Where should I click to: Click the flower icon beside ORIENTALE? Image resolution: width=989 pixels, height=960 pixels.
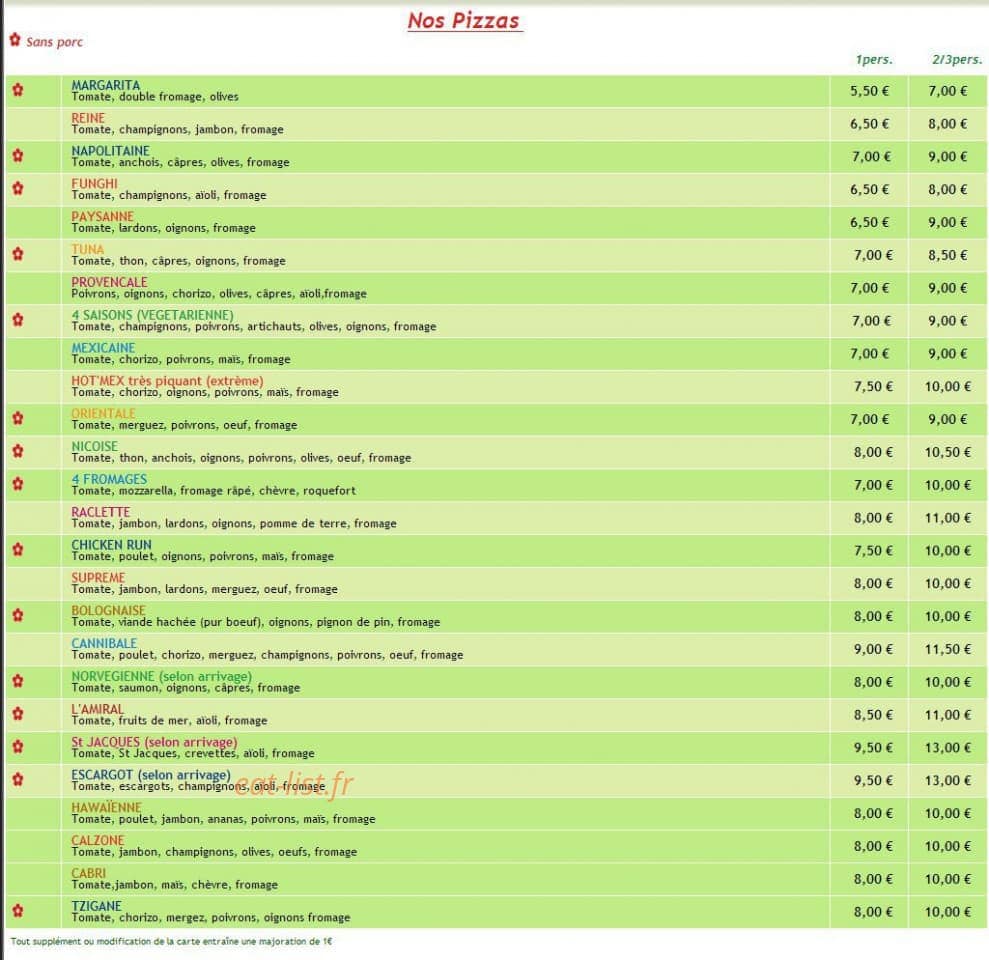click(x=18, y=418)
